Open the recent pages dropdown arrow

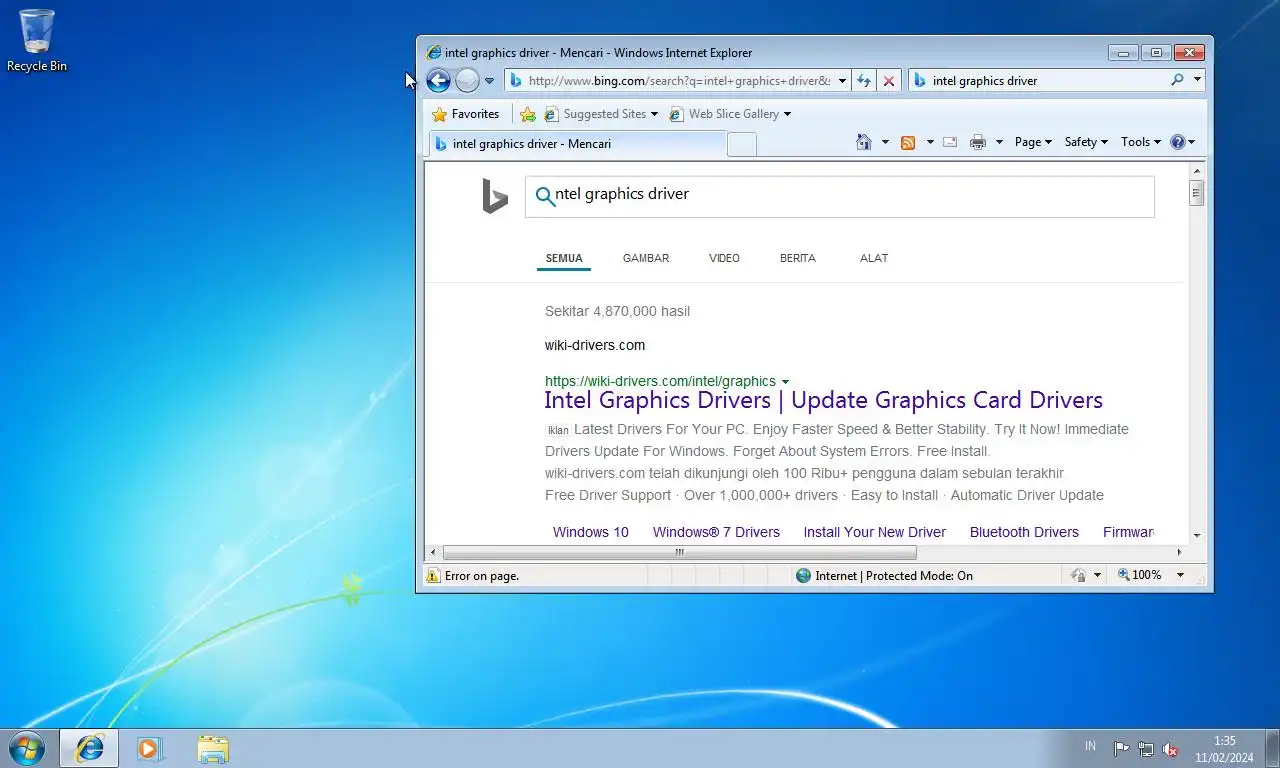[489, 81]
